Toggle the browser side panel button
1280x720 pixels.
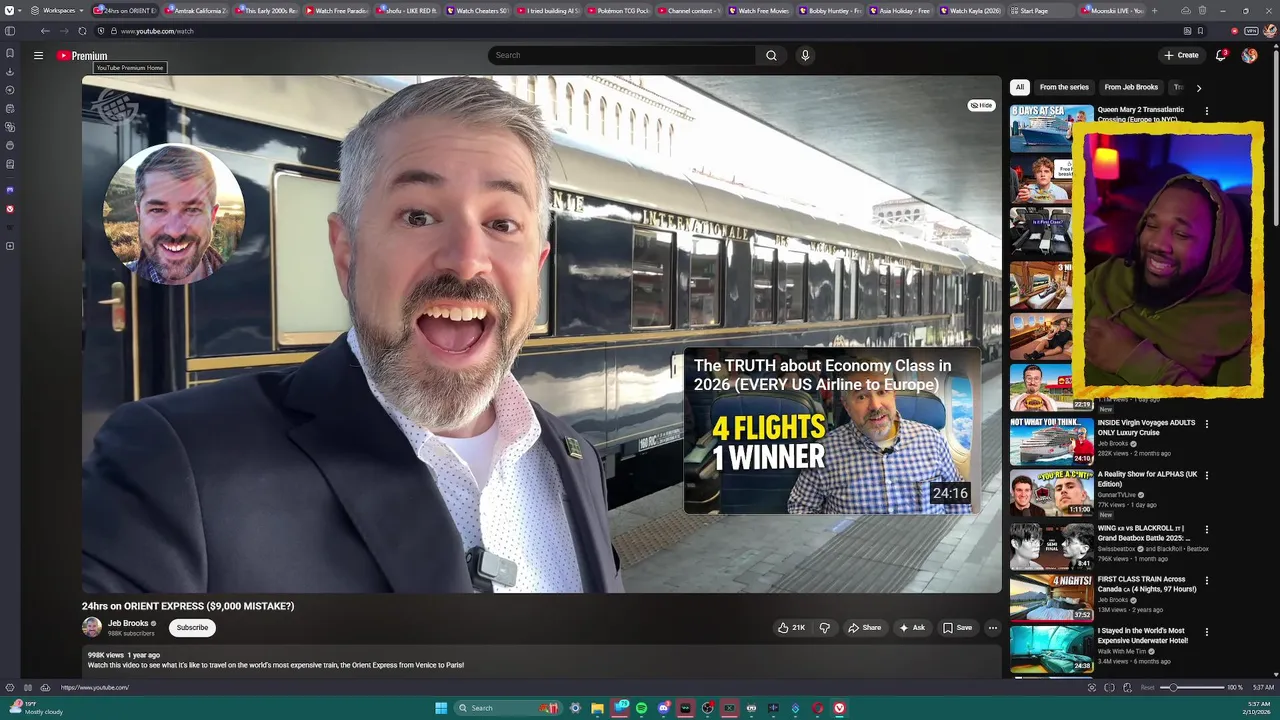click(10, 31)
